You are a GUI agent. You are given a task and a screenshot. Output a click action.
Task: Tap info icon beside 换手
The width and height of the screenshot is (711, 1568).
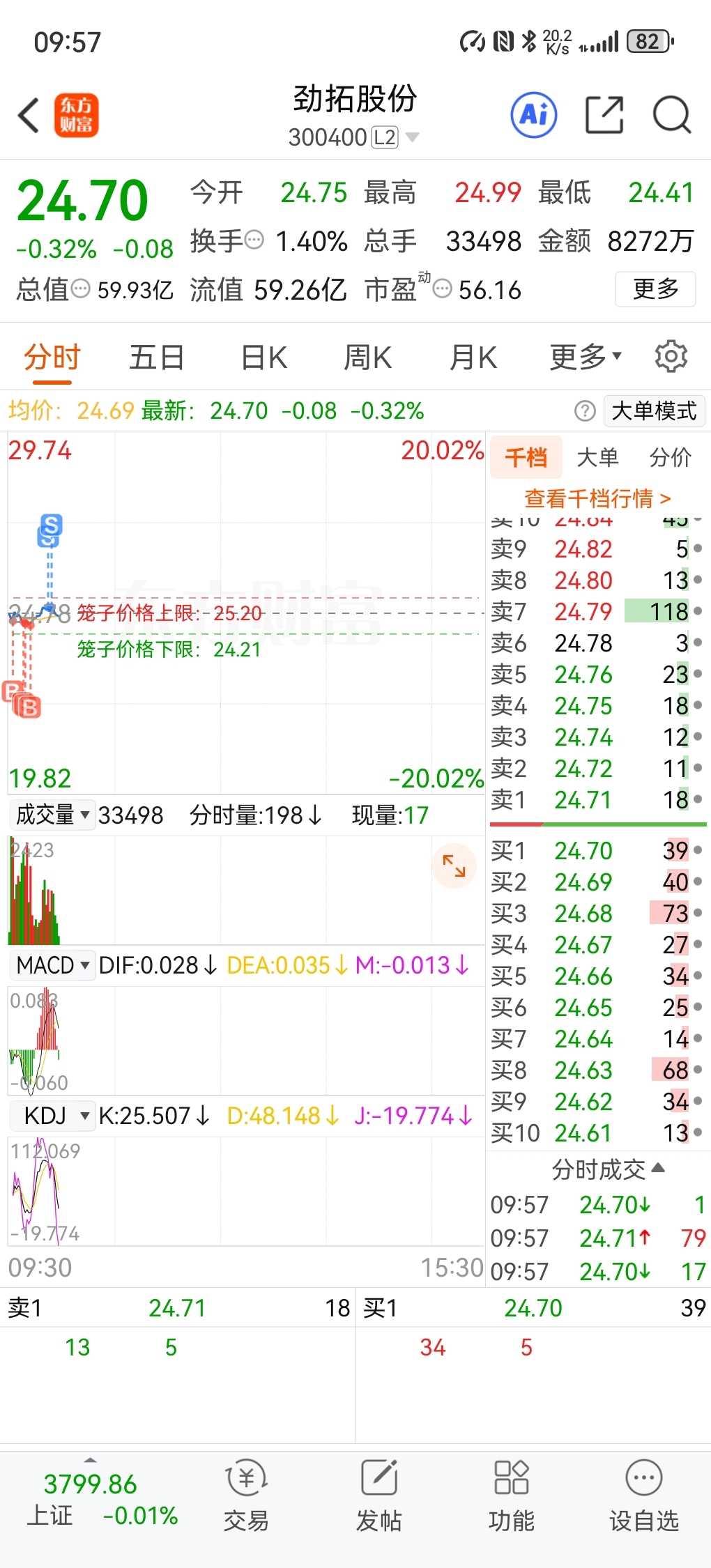point(255,240)
